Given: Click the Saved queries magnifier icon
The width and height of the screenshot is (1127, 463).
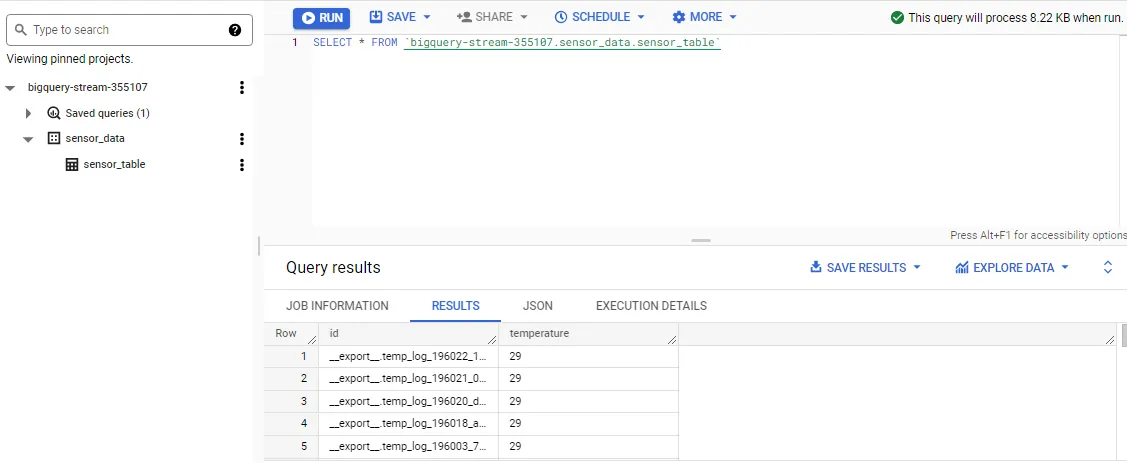Looking at the screenshot, I should pyautogui.click(x=54, y=113).
